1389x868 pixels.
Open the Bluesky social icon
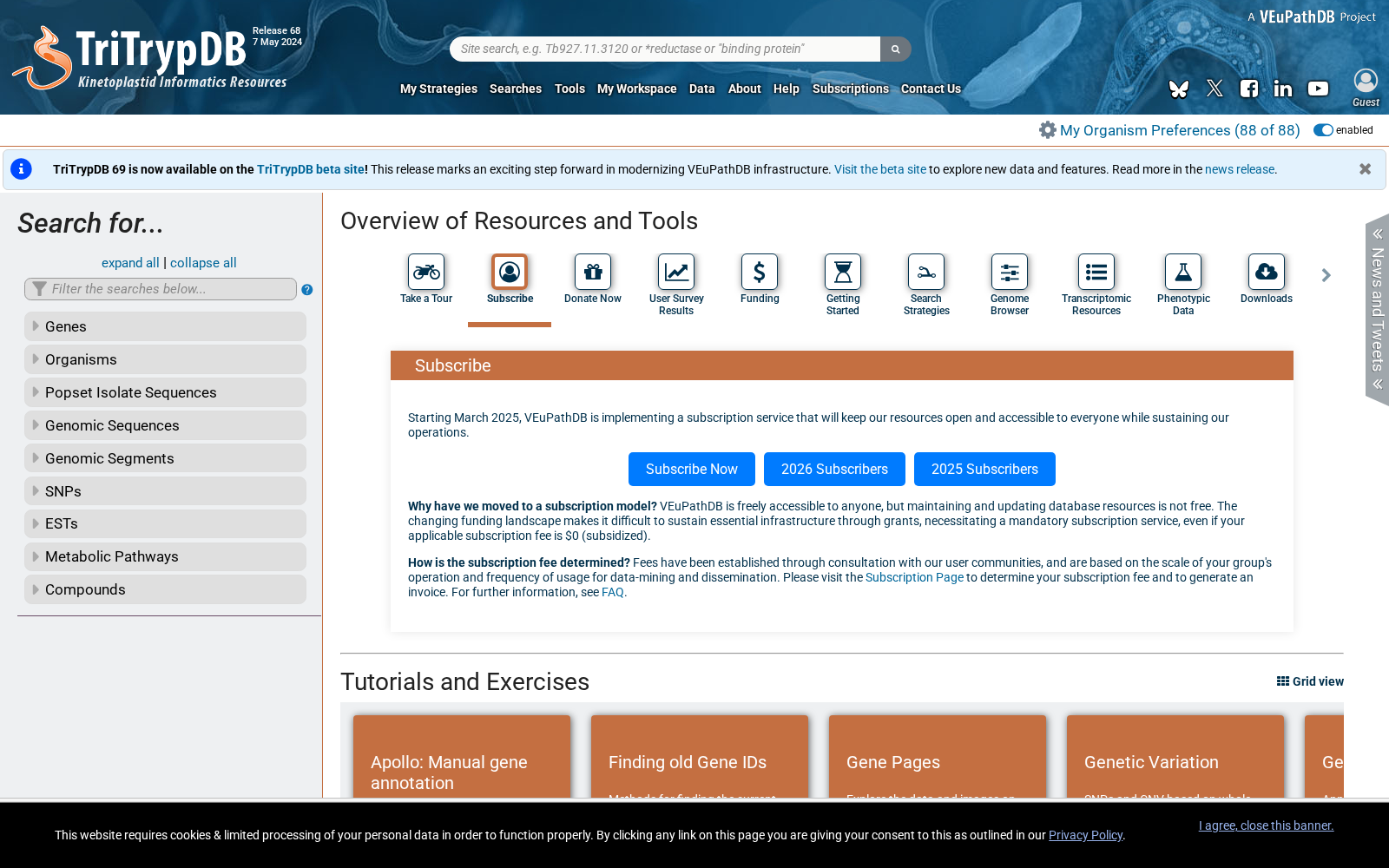(x=1179, y=89)
